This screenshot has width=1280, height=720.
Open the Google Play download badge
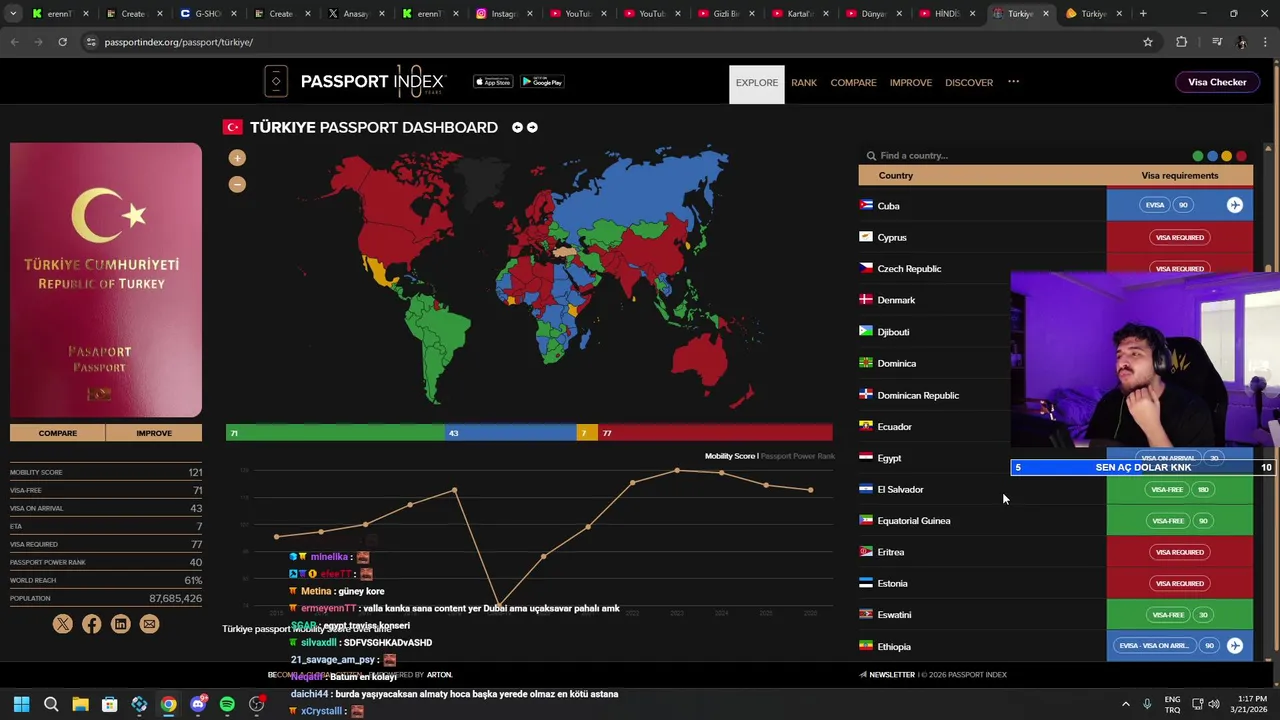[542, 82]
